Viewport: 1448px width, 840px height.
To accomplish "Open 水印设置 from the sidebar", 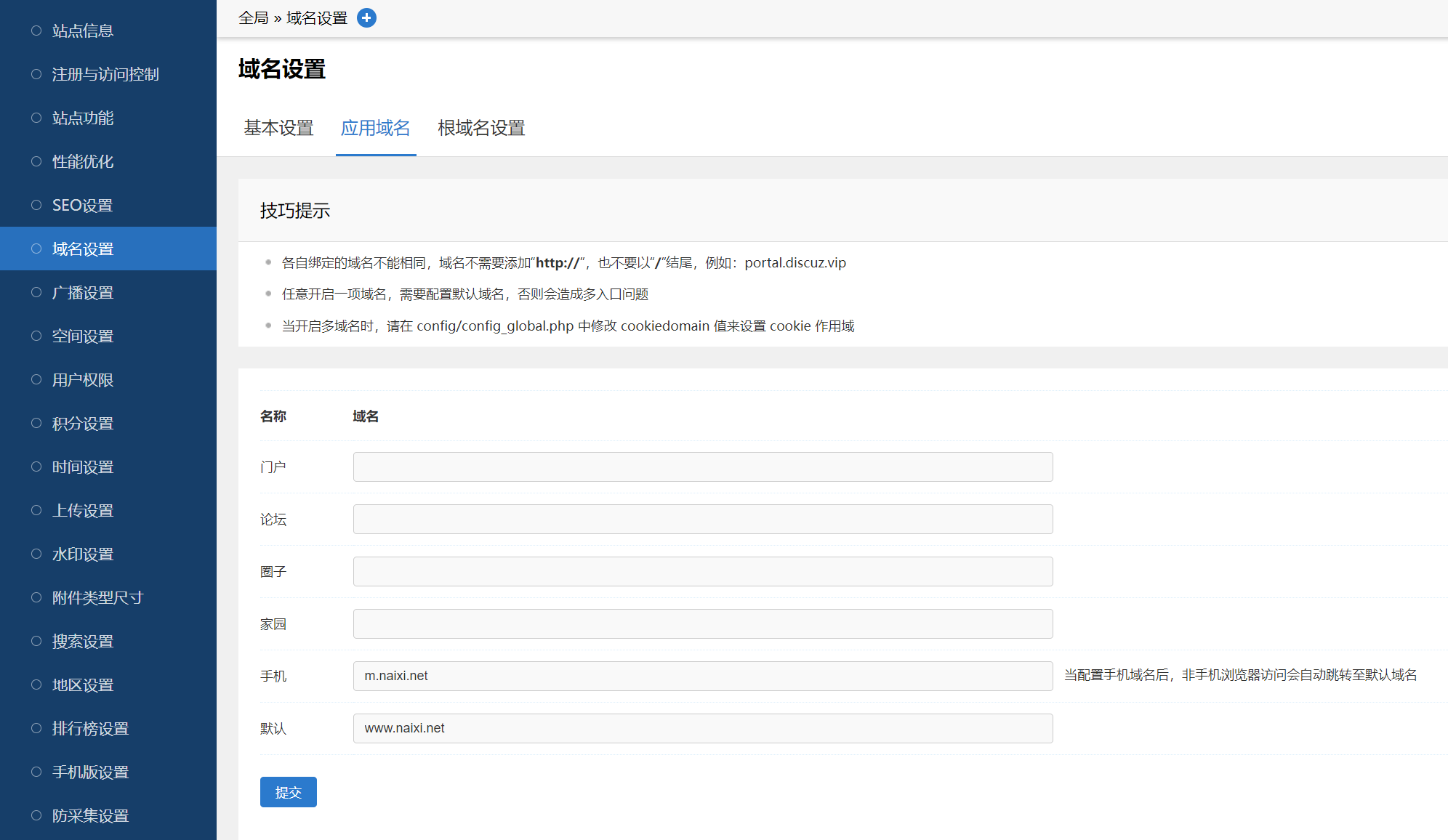I will (x=83, y=554).
